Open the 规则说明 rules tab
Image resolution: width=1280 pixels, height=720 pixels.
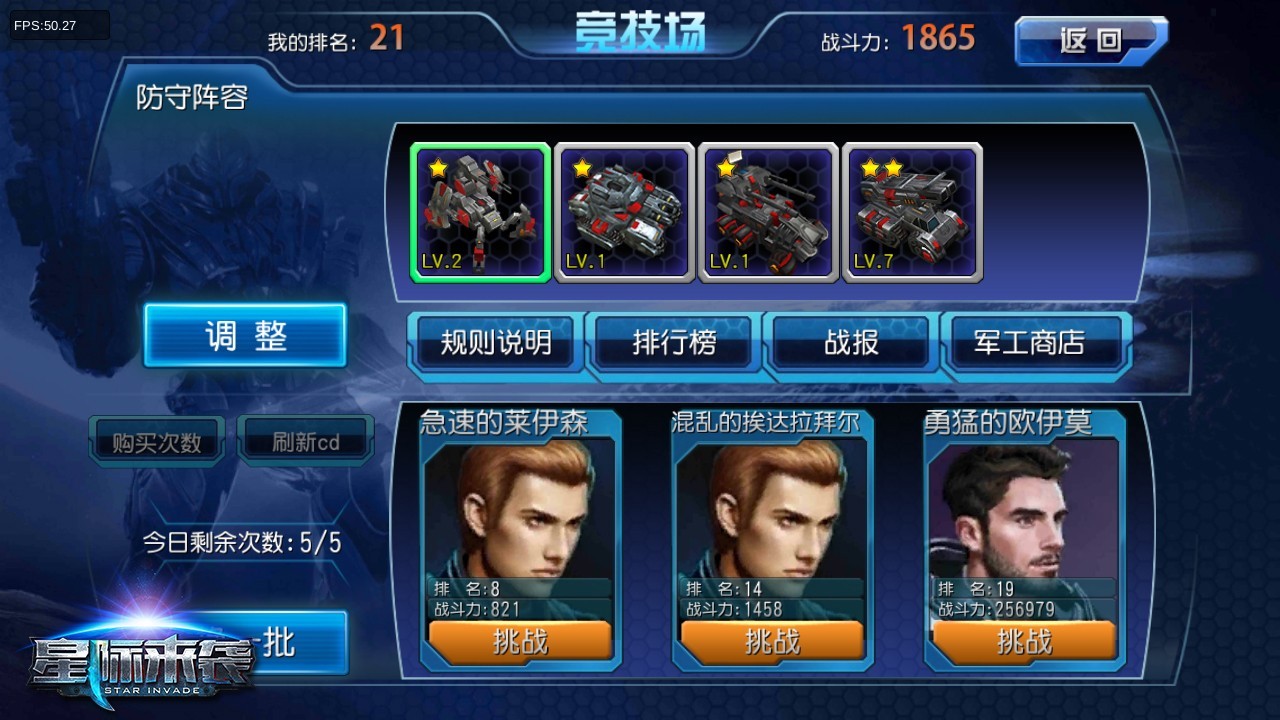(496, 343)
